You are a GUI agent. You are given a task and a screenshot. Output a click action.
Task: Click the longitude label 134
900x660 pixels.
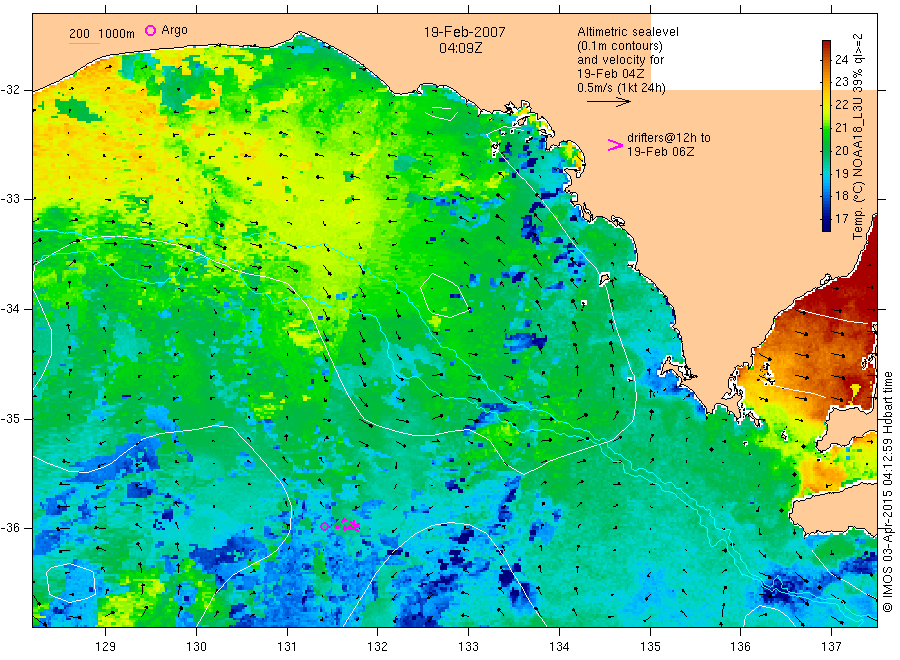pyautogui.click(x=559, y=647)
